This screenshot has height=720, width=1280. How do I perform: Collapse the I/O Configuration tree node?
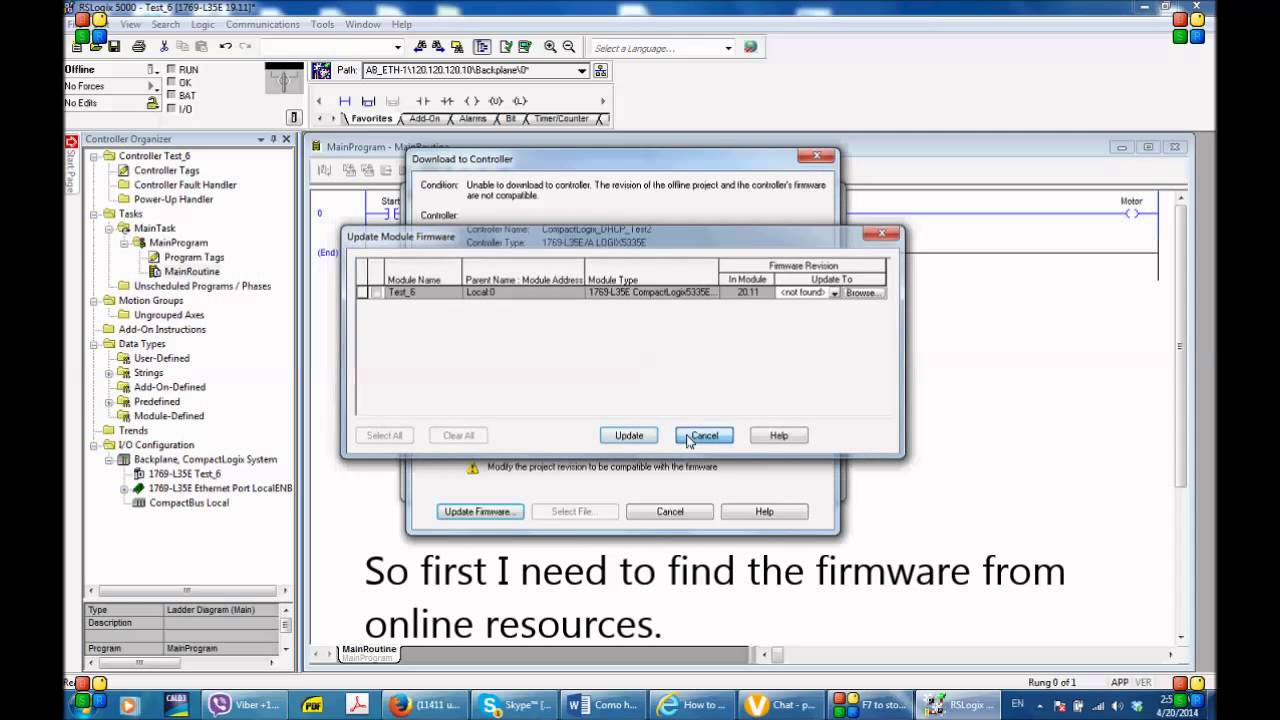pyautogui.click(x=94, y=445)
